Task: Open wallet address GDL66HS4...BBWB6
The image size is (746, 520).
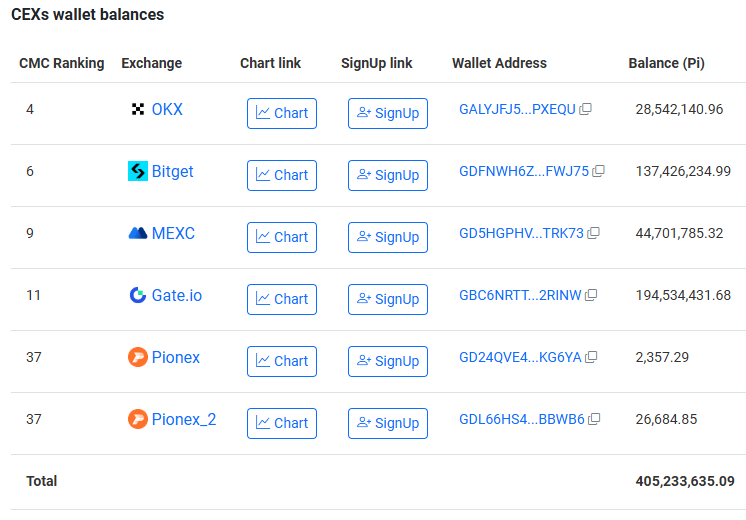Action: point(521,419)
